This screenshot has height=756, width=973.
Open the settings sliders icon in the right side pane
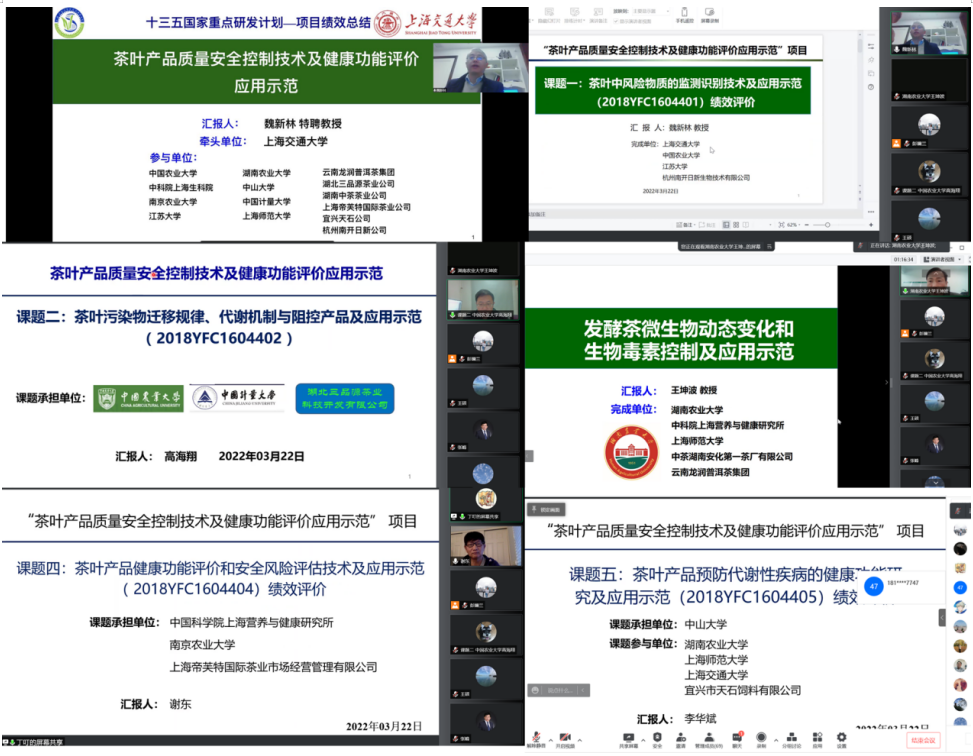(x=871, y=47)
